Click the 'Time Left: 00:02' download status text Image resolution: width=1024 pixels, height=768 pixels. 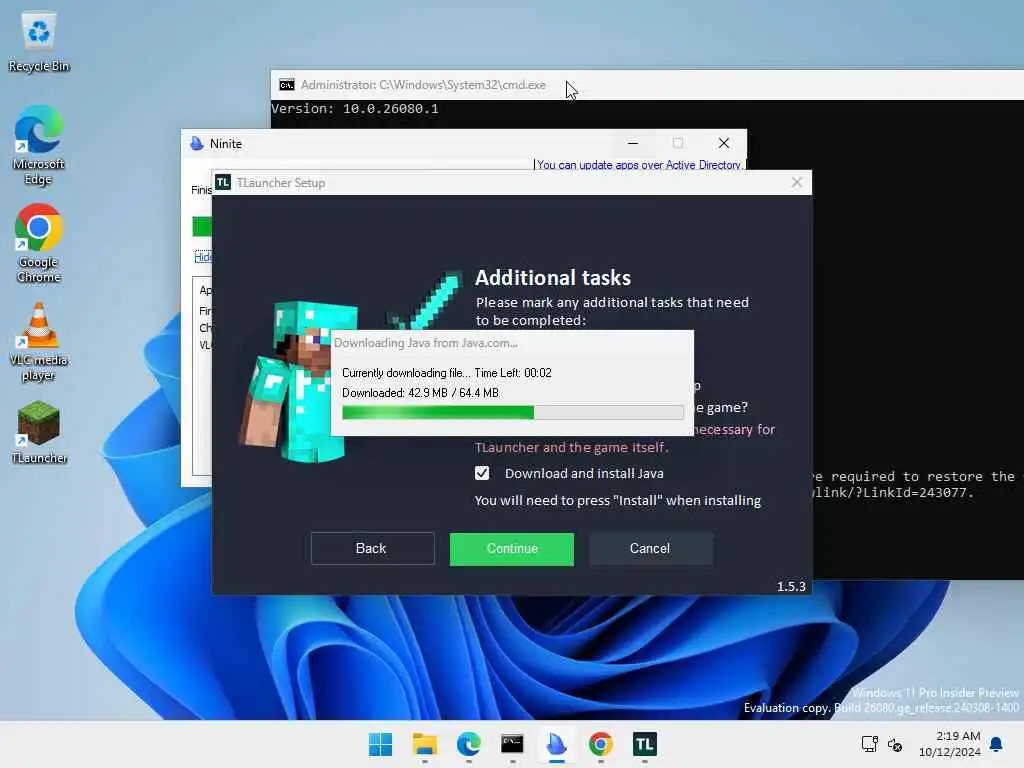(x=513, y=373)
